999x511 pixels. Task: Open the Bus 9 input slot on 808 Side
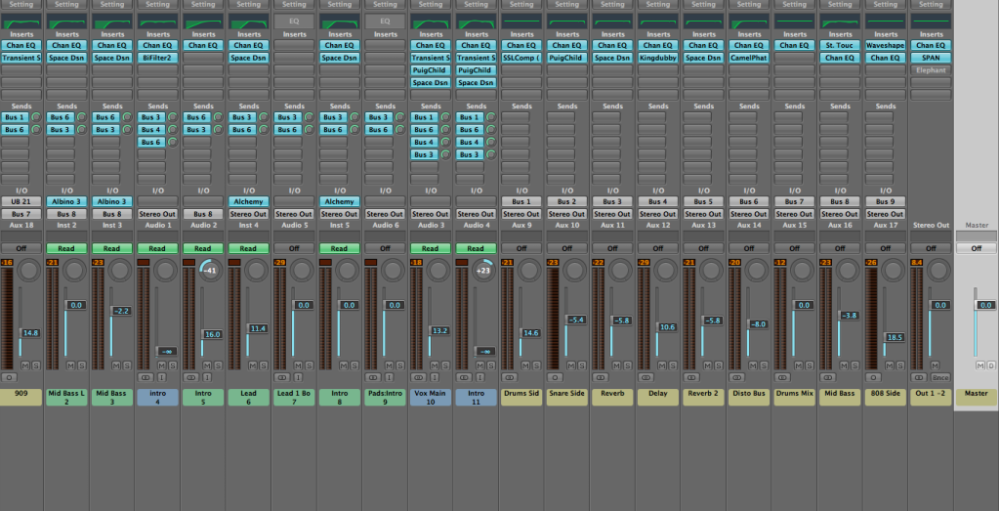pyautogui.click(x=886, y=201)
